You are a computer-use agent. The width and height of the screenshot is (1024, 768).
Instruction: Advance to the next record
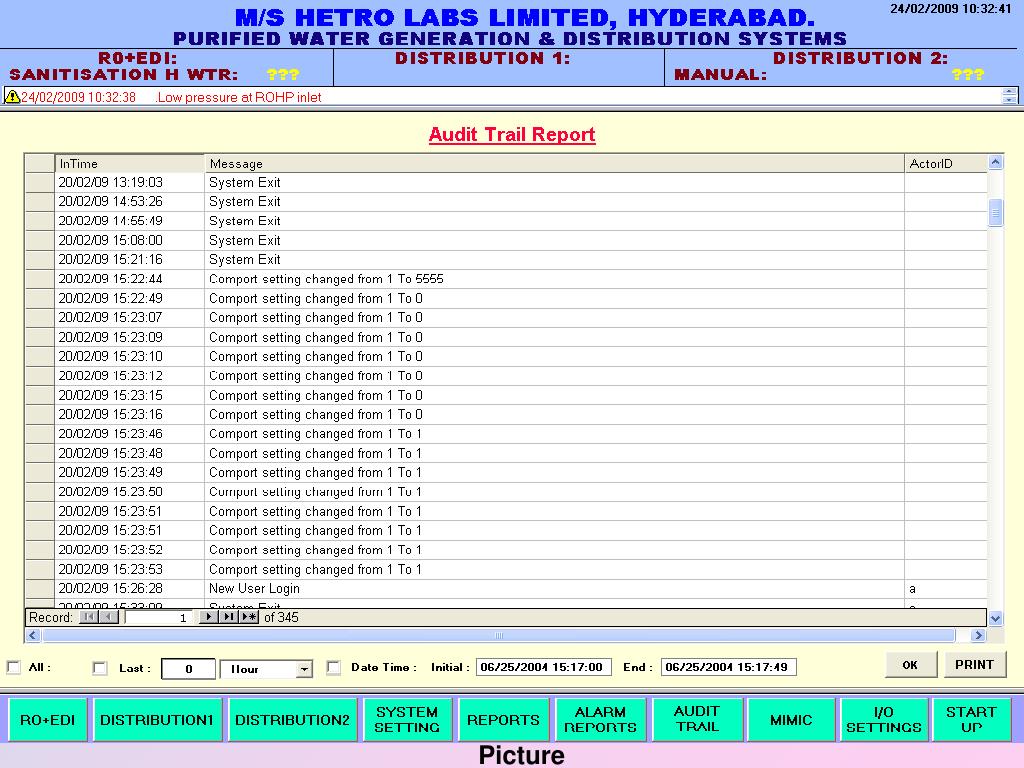[209, 617]
